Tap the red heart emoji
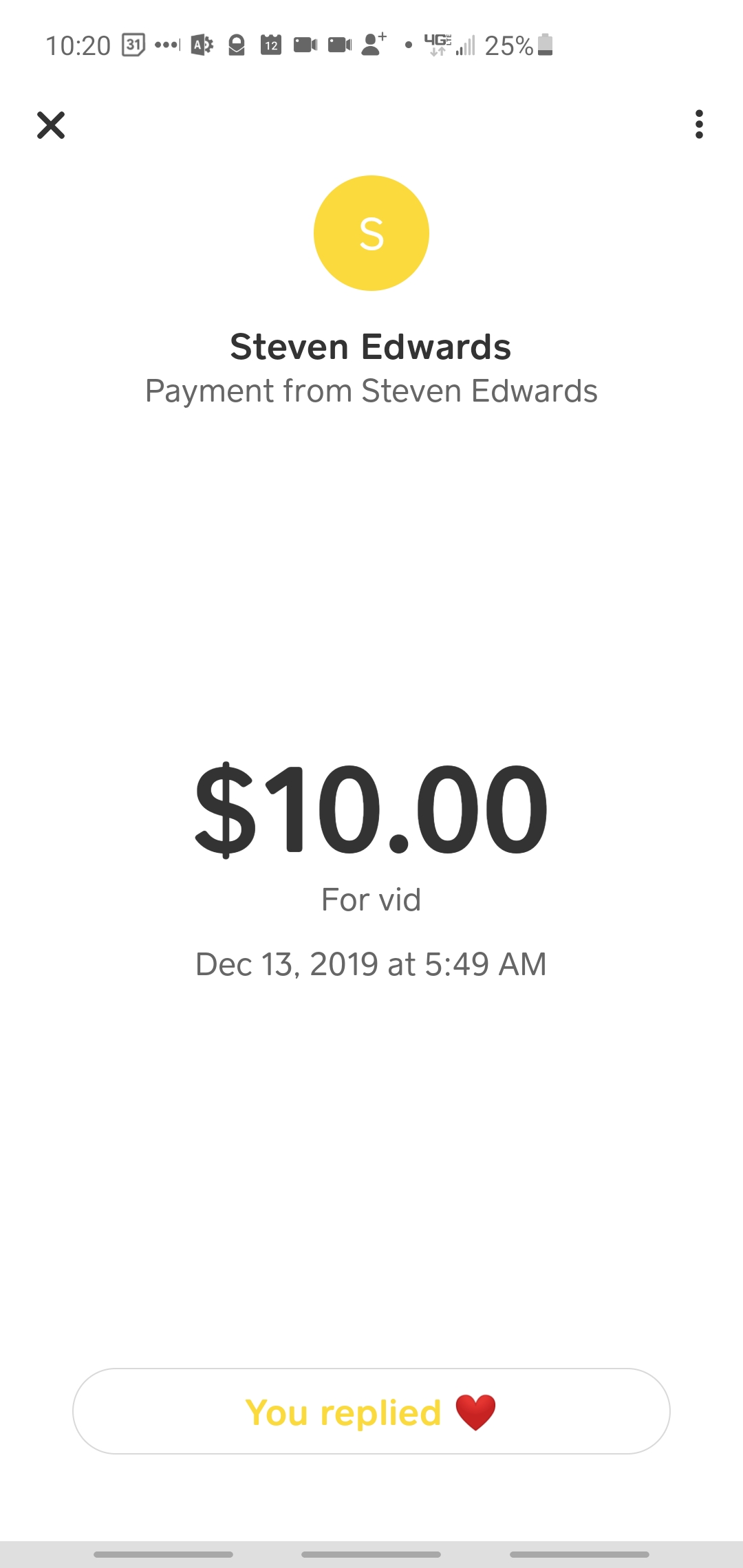743x1568 pixels. [475, 1413]
